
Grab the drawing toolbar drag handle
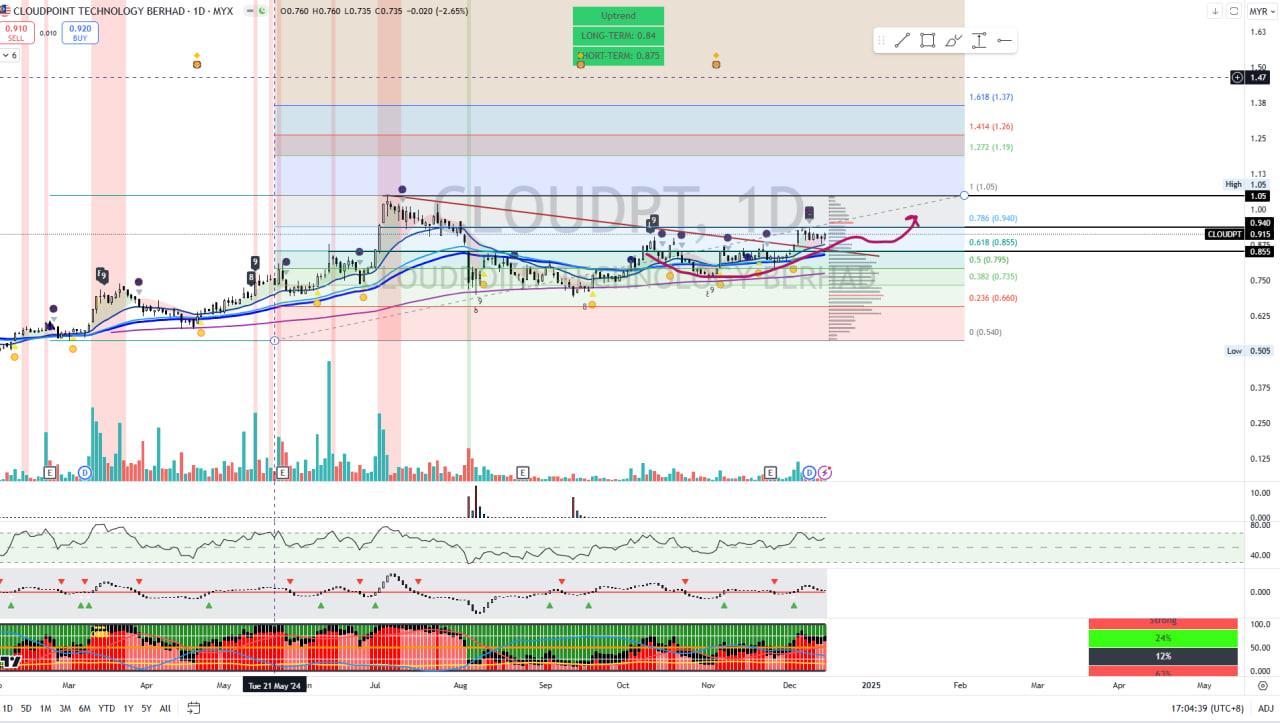click(x=881, y=41)
